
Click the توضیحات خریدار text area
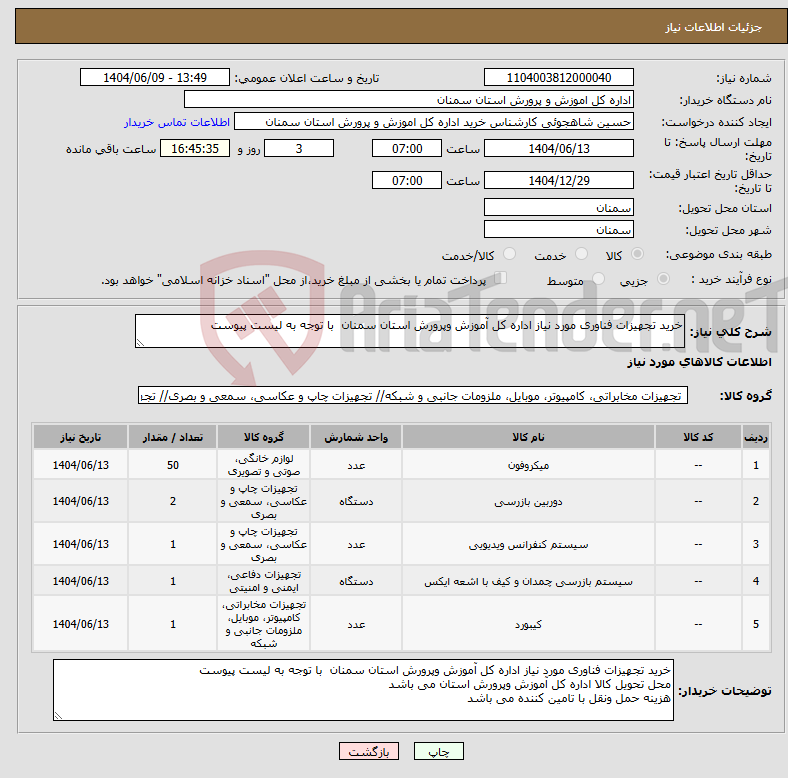(363, 690)
